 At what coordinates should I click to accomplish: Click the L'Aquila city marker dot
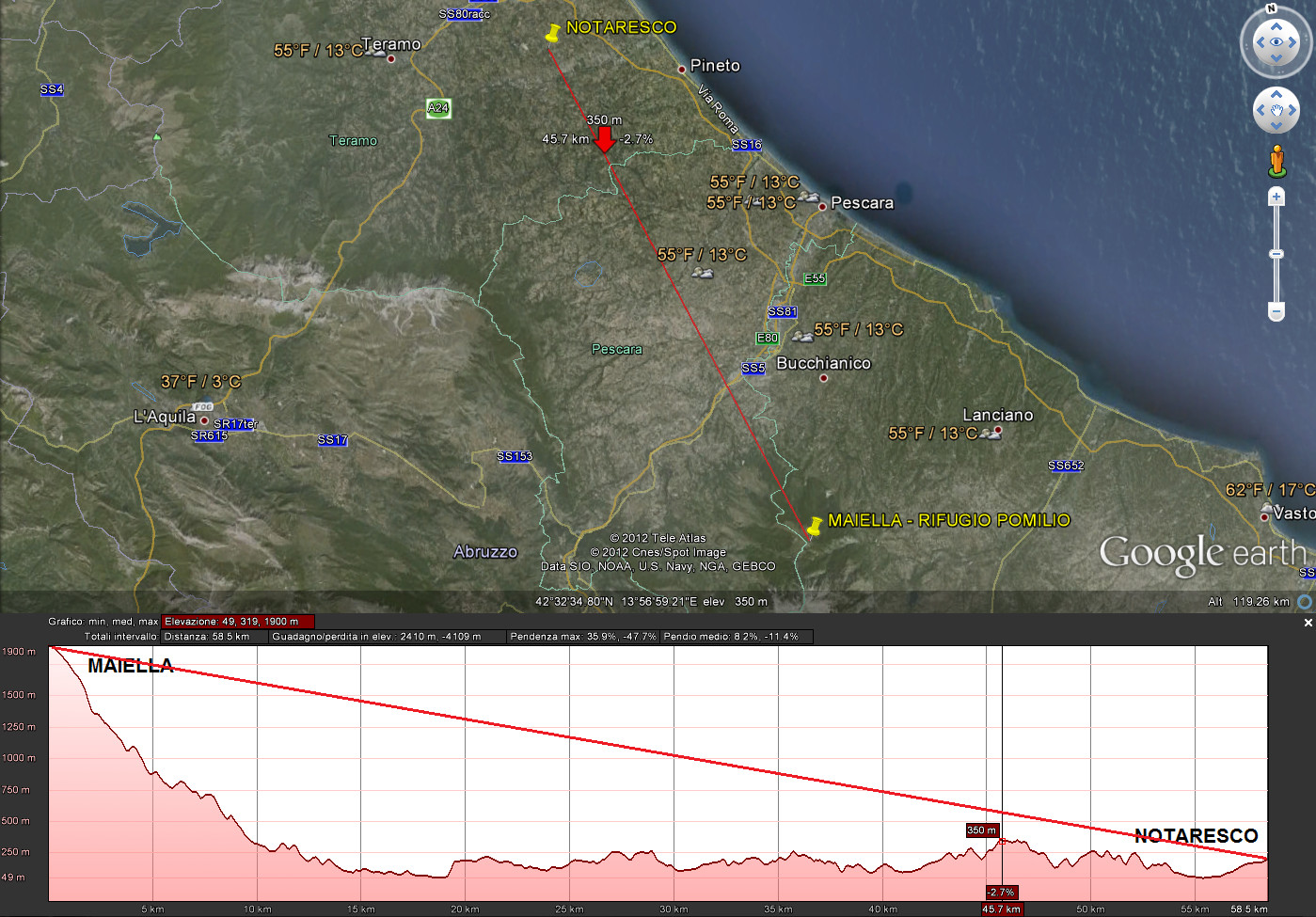[204, 420]
